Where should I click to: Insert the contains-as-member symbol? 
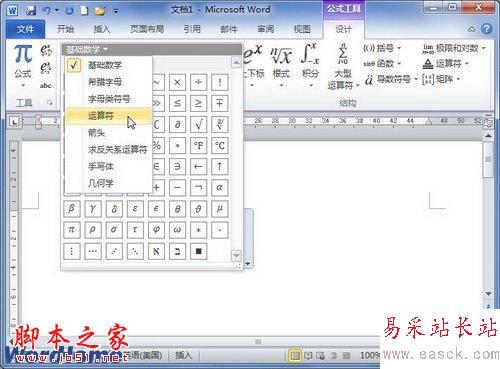177,166
